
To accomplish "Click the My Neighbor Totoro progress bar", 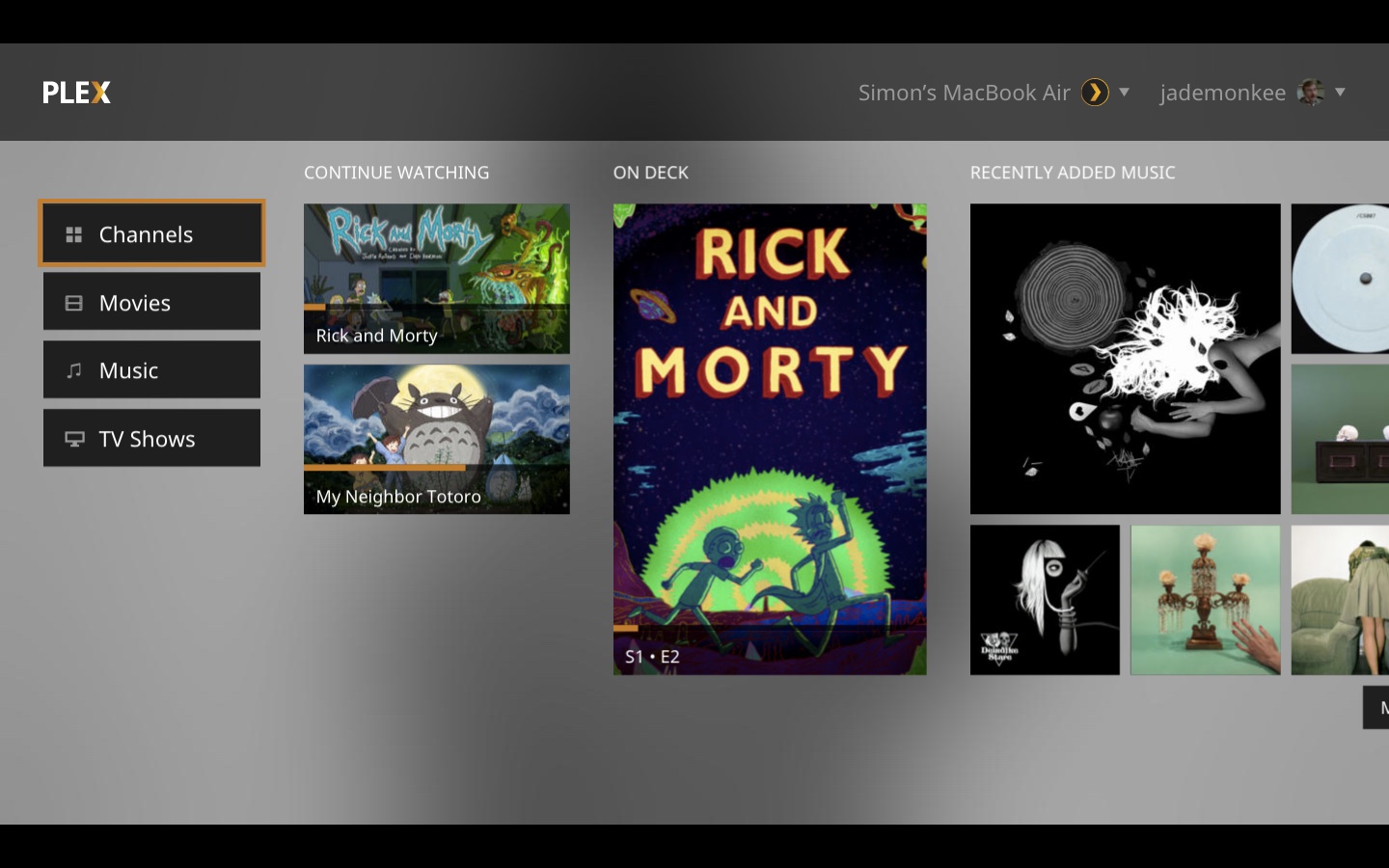I will [436, 468].
